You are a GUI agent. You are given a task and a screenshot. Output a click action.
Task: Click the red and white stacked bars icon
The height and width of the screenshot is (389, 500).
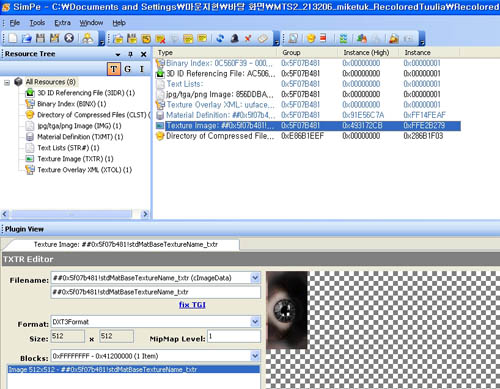[323, 38]
